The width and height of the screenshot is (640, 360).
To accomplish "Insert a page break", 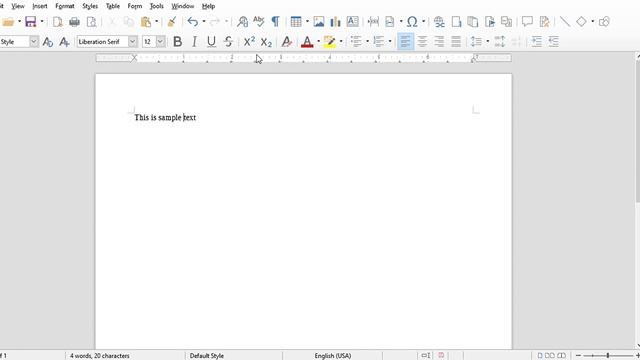I will point(373,22).
